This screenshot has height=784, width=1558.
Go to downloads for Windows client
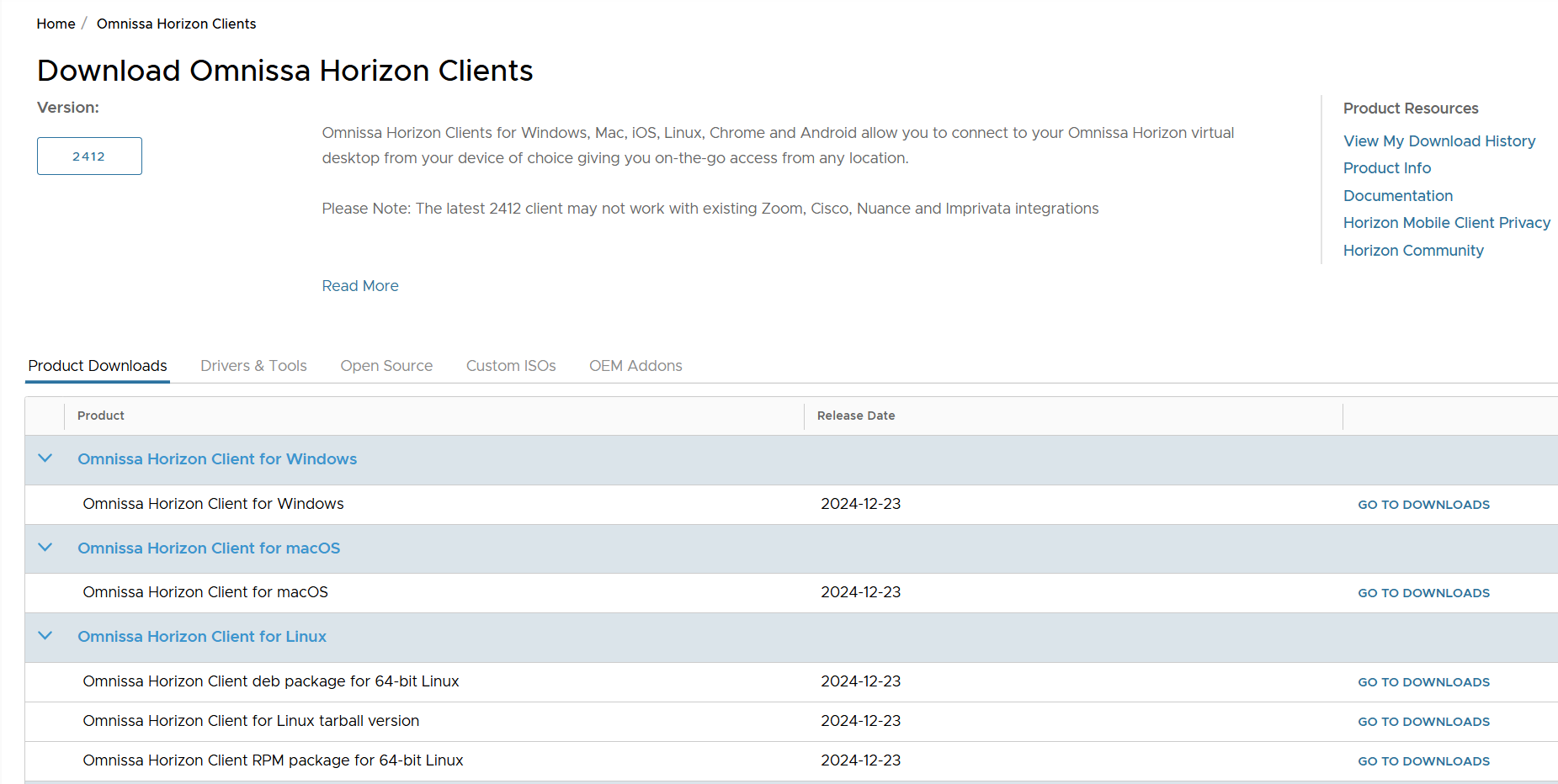[1423, 505]
